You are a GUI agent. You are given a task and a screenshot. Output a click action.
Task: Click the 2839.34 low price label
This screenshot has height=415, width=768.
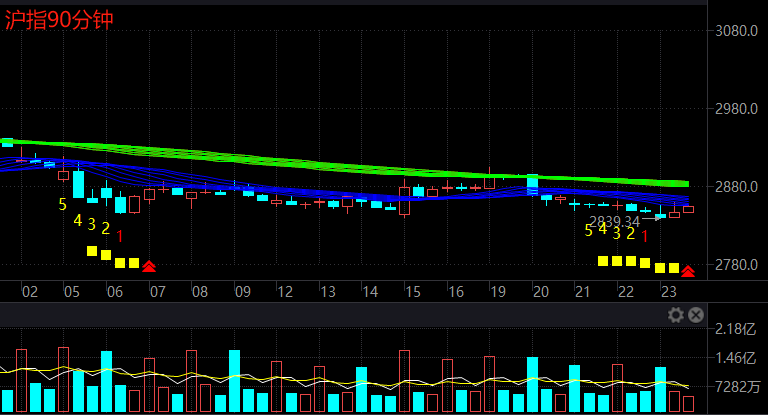614,221
